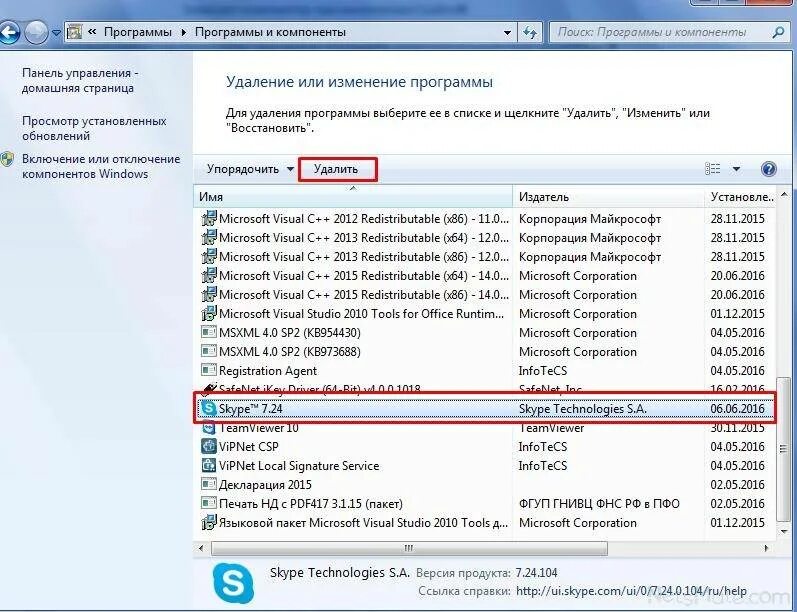Sort by the Установлено column header
The image size is (797, 612).
741,197
